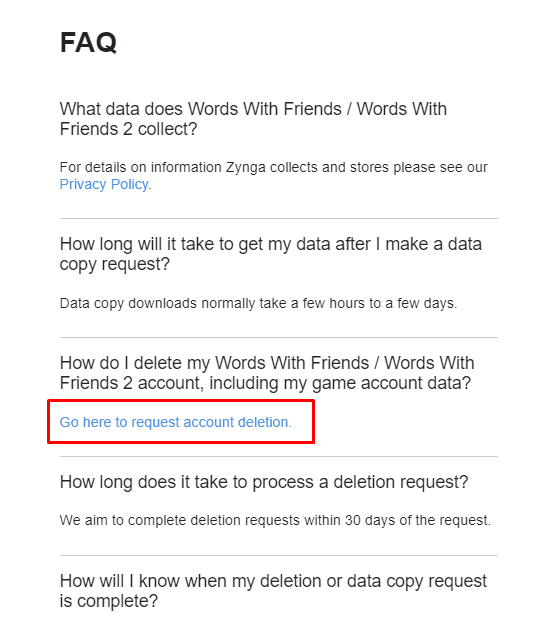Click the divider line above the deletion question
Screen dimensions: 556x620
(279, 338)
